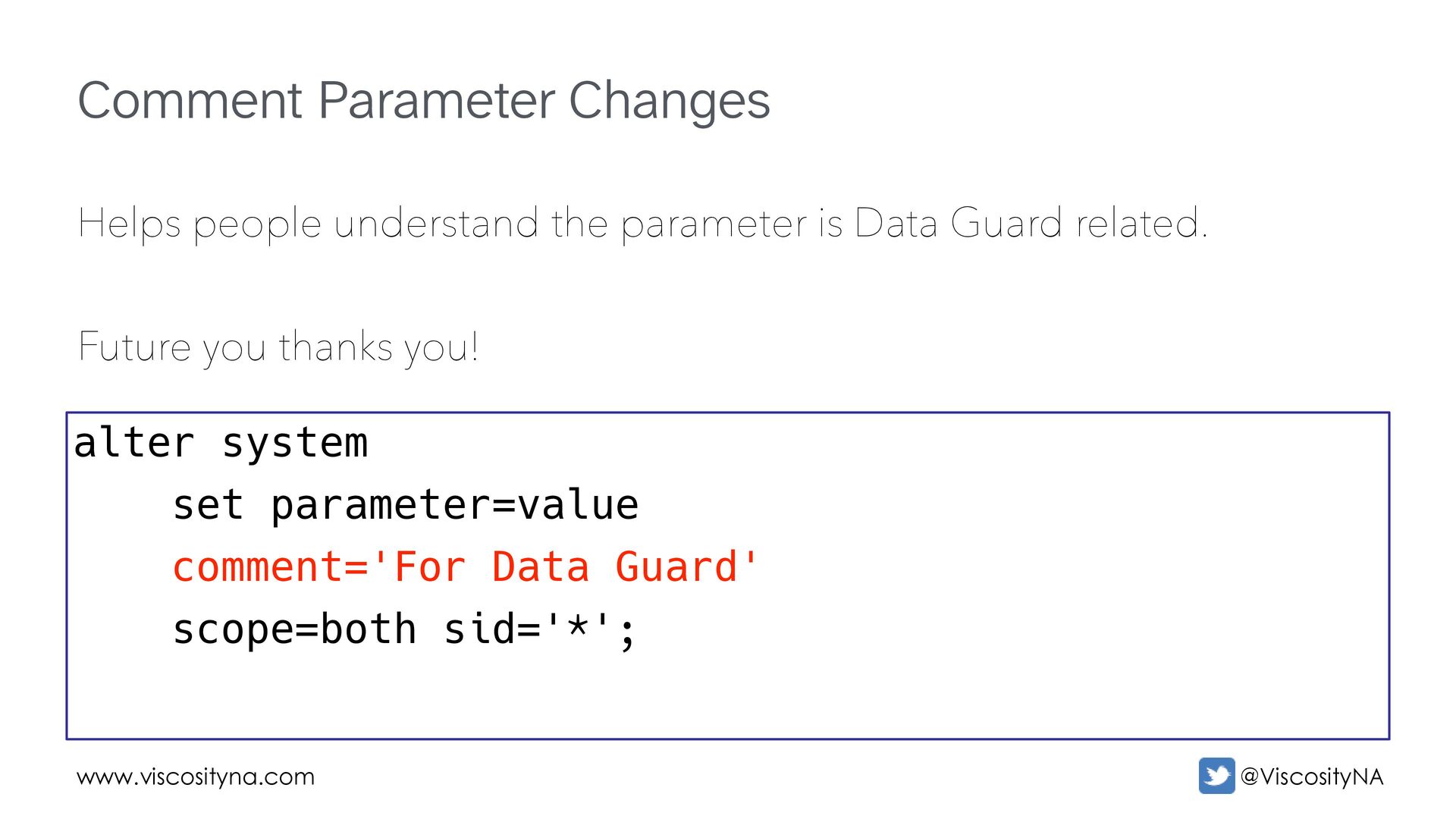Click the word understand in the first sentence
Screen dimensions: 1456x819
coord(436,224)
